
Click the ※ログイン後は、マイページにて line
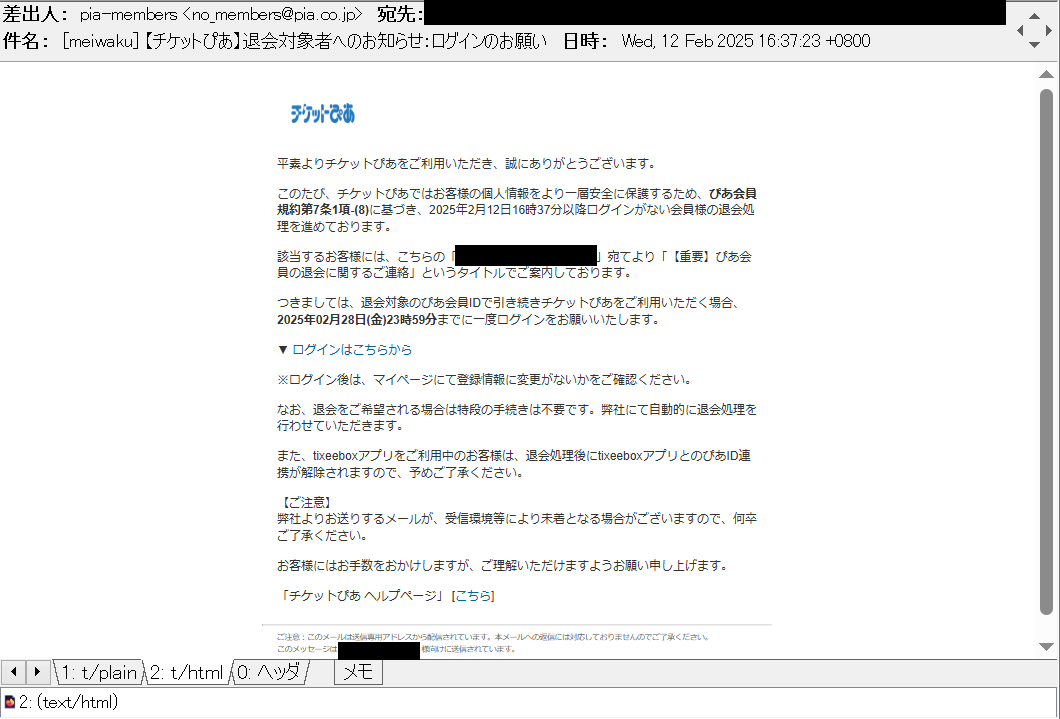pos(486,379)
